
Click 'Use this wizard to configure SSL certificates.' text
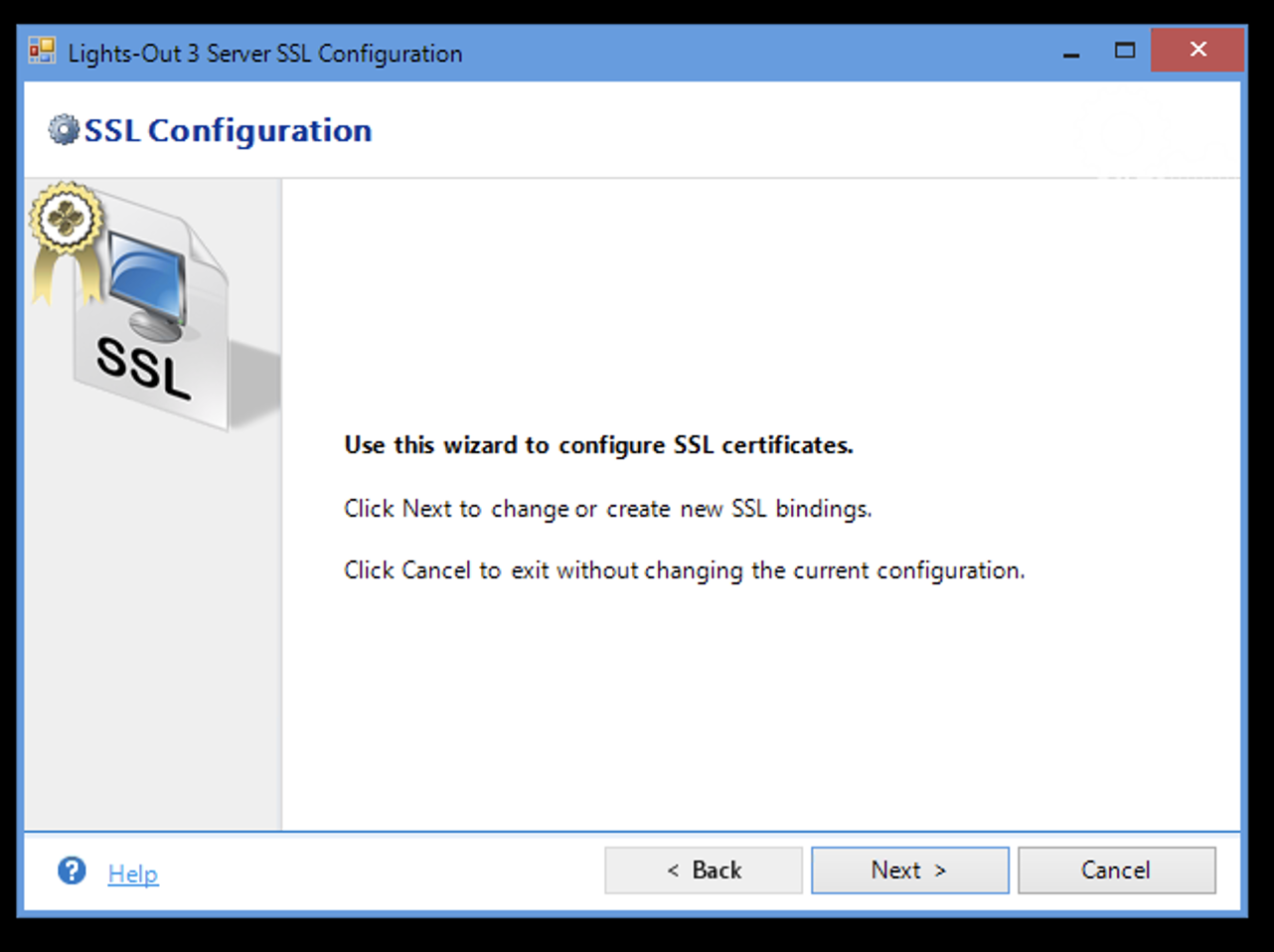598,445
